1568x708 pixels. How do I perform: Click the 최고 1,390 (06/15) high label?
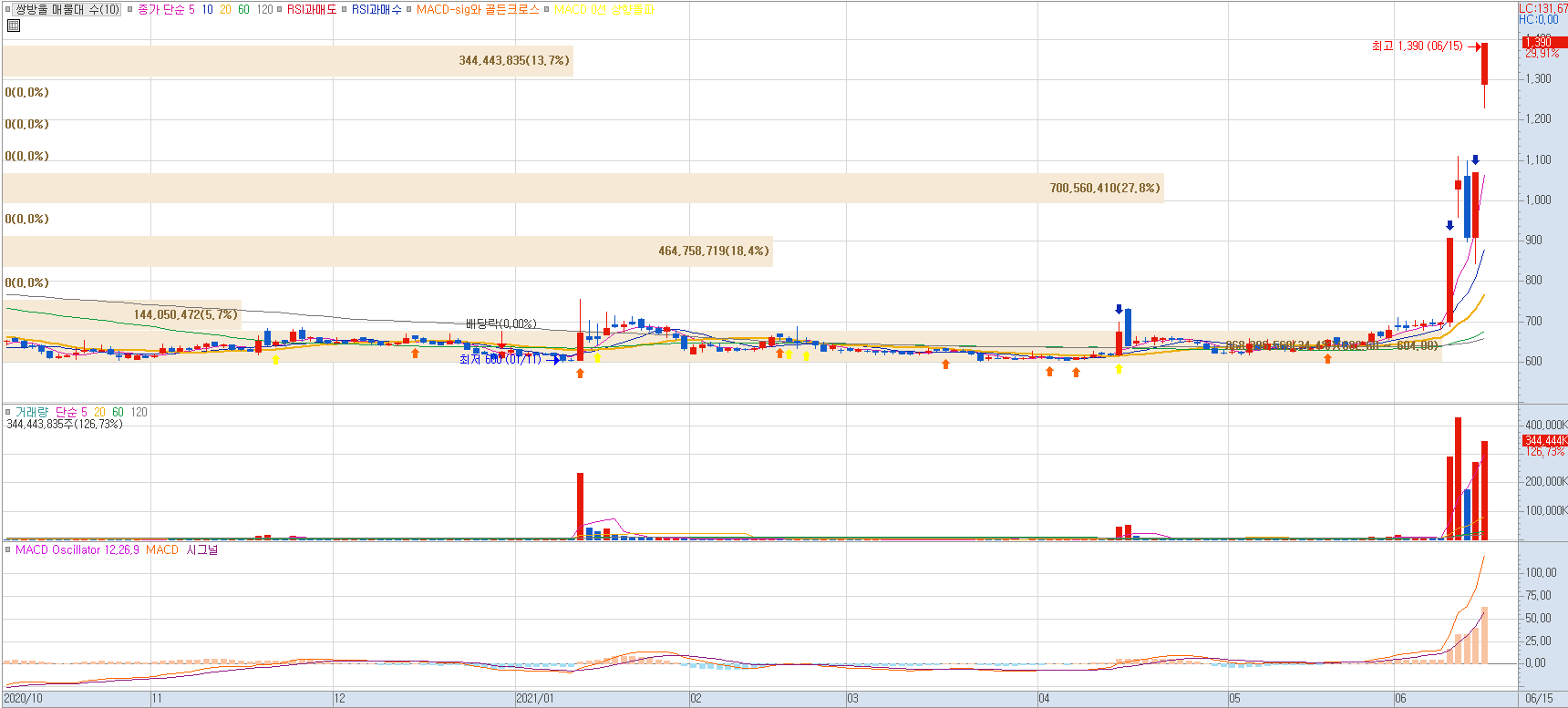pyautogui.click(x=1417, y=46)
